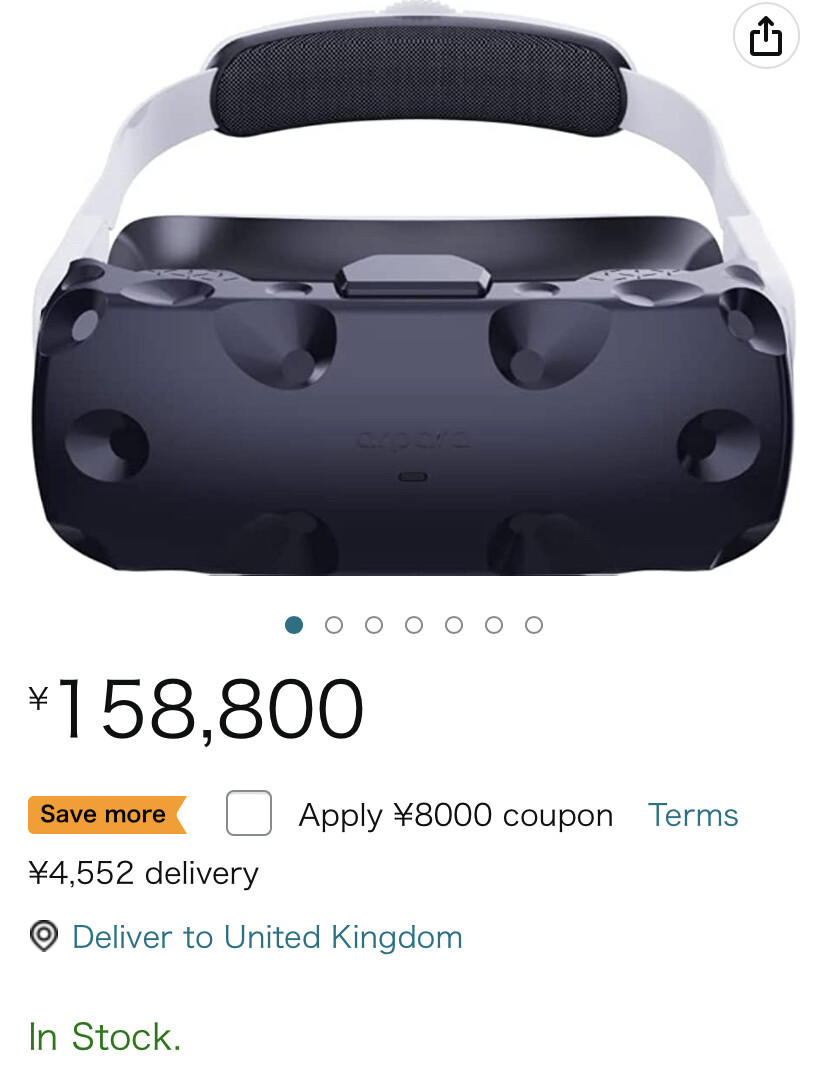The width and height of the screenshot is (828, 1066).
Task: View the sixth carousel image dot
Action: pyautogui.click(x=494, y=625)
